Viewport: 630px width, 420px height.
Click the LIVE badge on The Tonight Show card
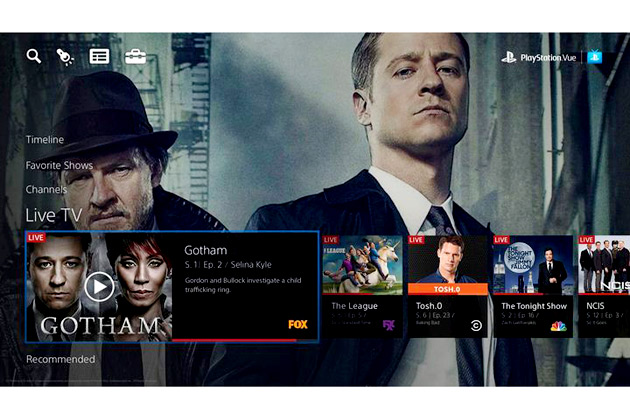click(501, 240)
